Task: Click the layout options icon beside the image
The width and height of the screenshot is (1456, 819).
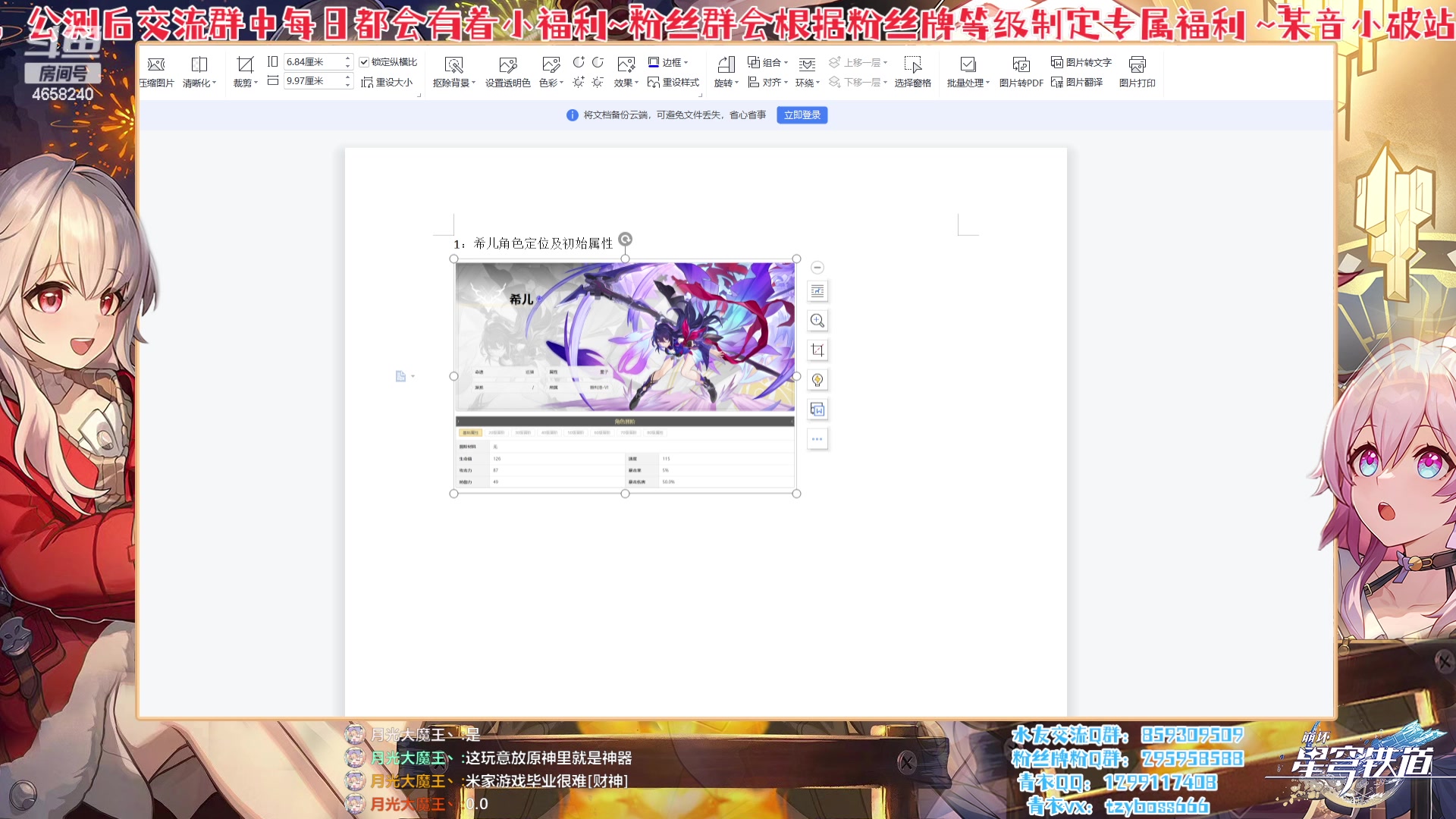Action: click(x=817, y=291)
